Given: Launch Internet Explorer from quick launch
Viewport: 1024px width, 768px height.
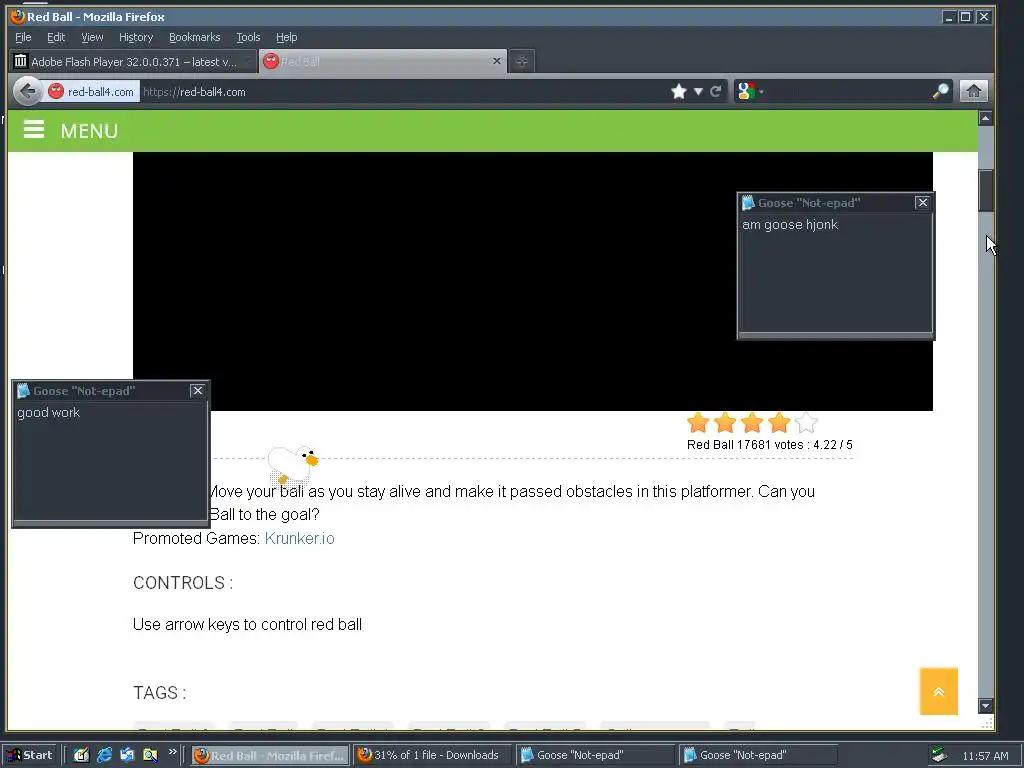Looking at the screenshot, I should pyautogui.click(x=104, y=755).
